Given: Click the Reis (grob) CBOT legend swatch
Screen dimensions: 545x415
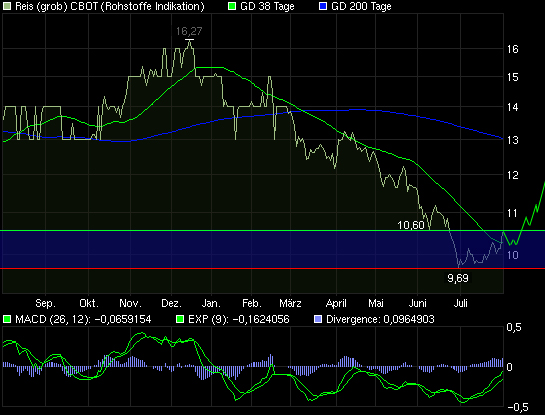Looking at the screenshot, I should [7, 6].
